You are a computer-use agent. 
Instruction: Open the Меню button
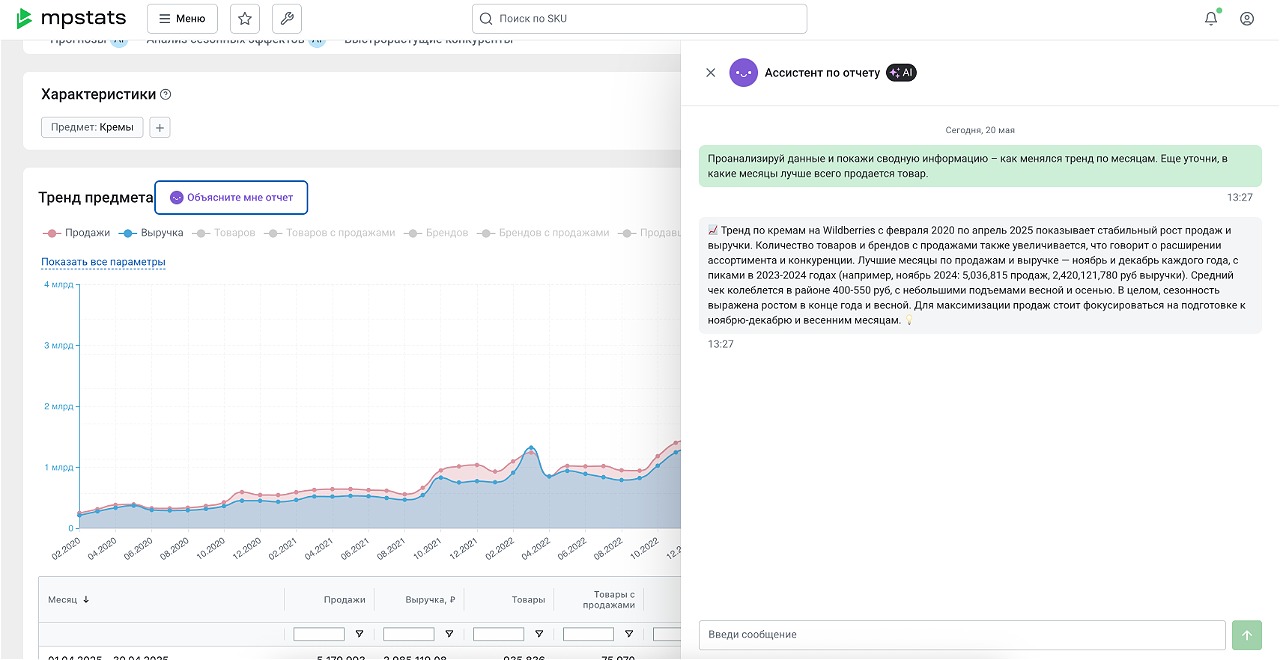pos(182,18)
